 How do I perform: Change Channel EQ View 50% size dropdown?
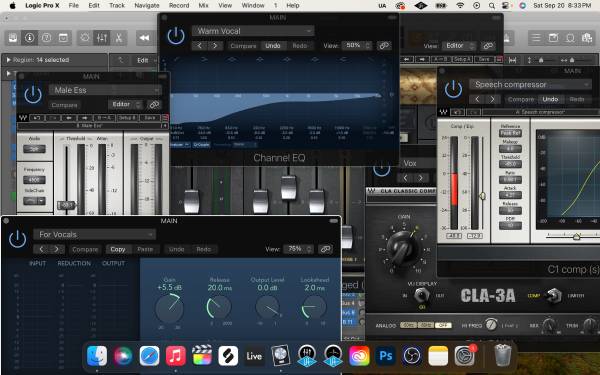click(356, 46)
